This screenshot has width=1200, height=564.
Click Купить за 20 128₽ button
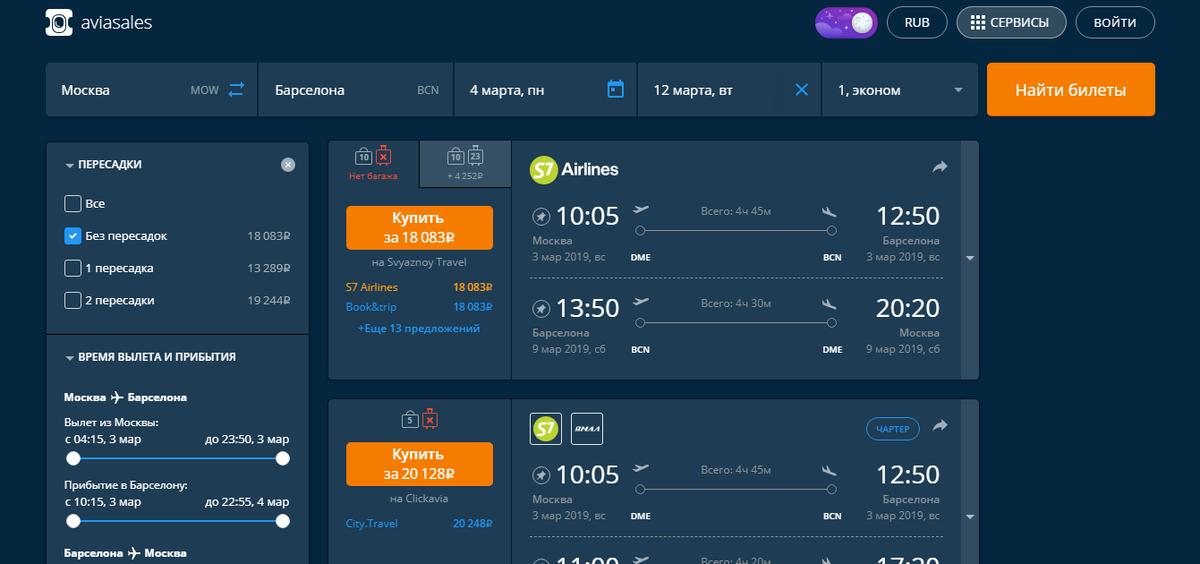[420, 463]
